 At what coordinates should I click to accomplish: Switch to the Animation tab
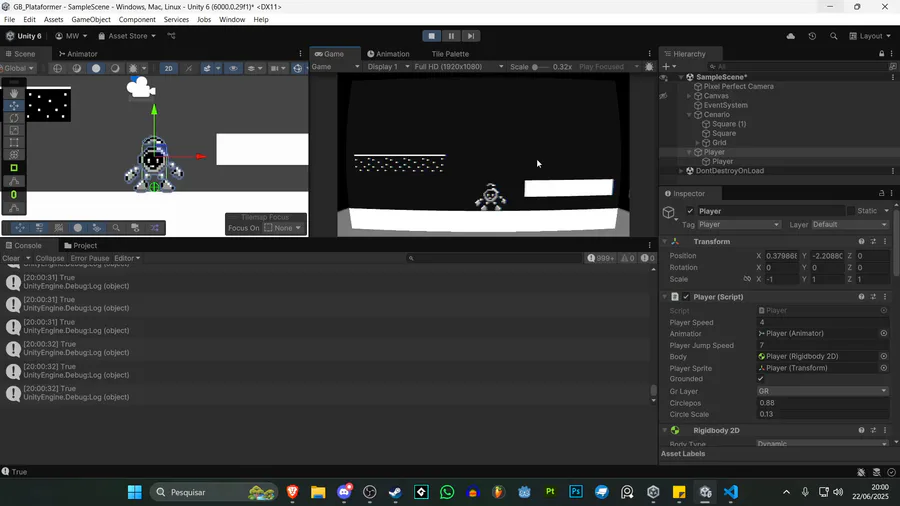point(388,54)
